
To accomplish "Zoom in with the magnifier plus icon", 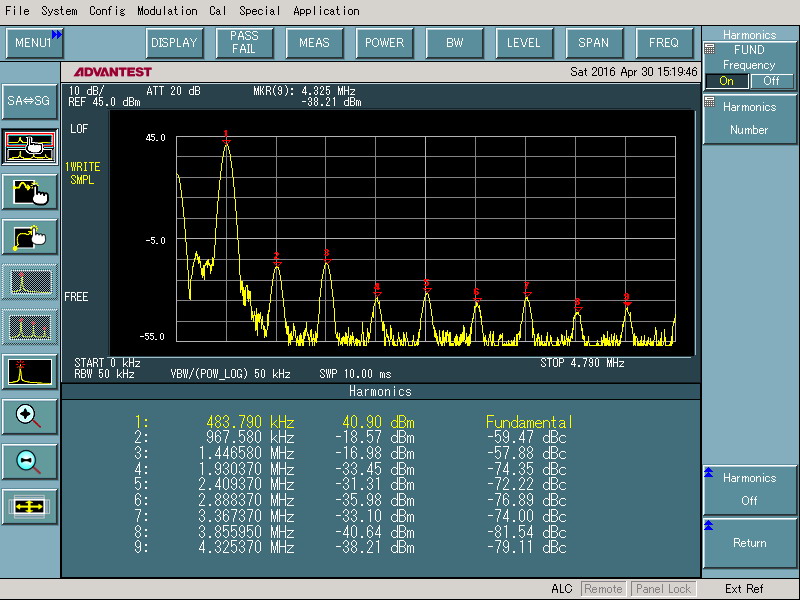I will 29,417.
